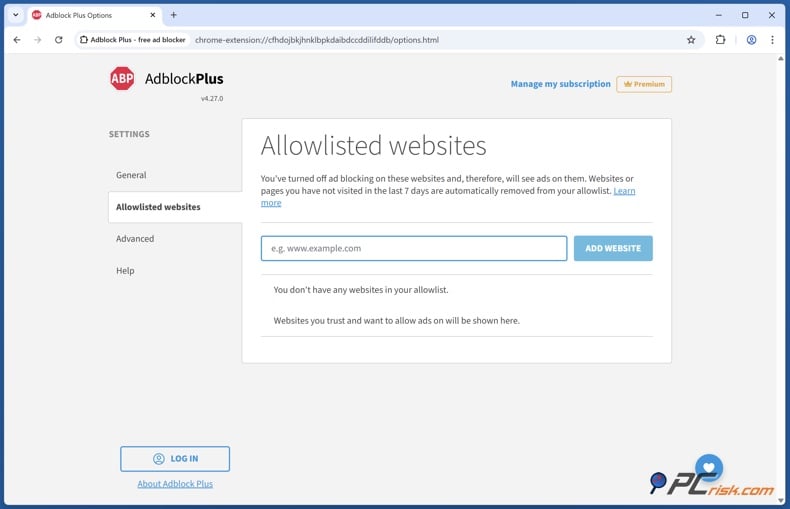The width and height of the screenshot is (790, 509).
Task: Click the LOG IN button
Action: pos(175,459)
